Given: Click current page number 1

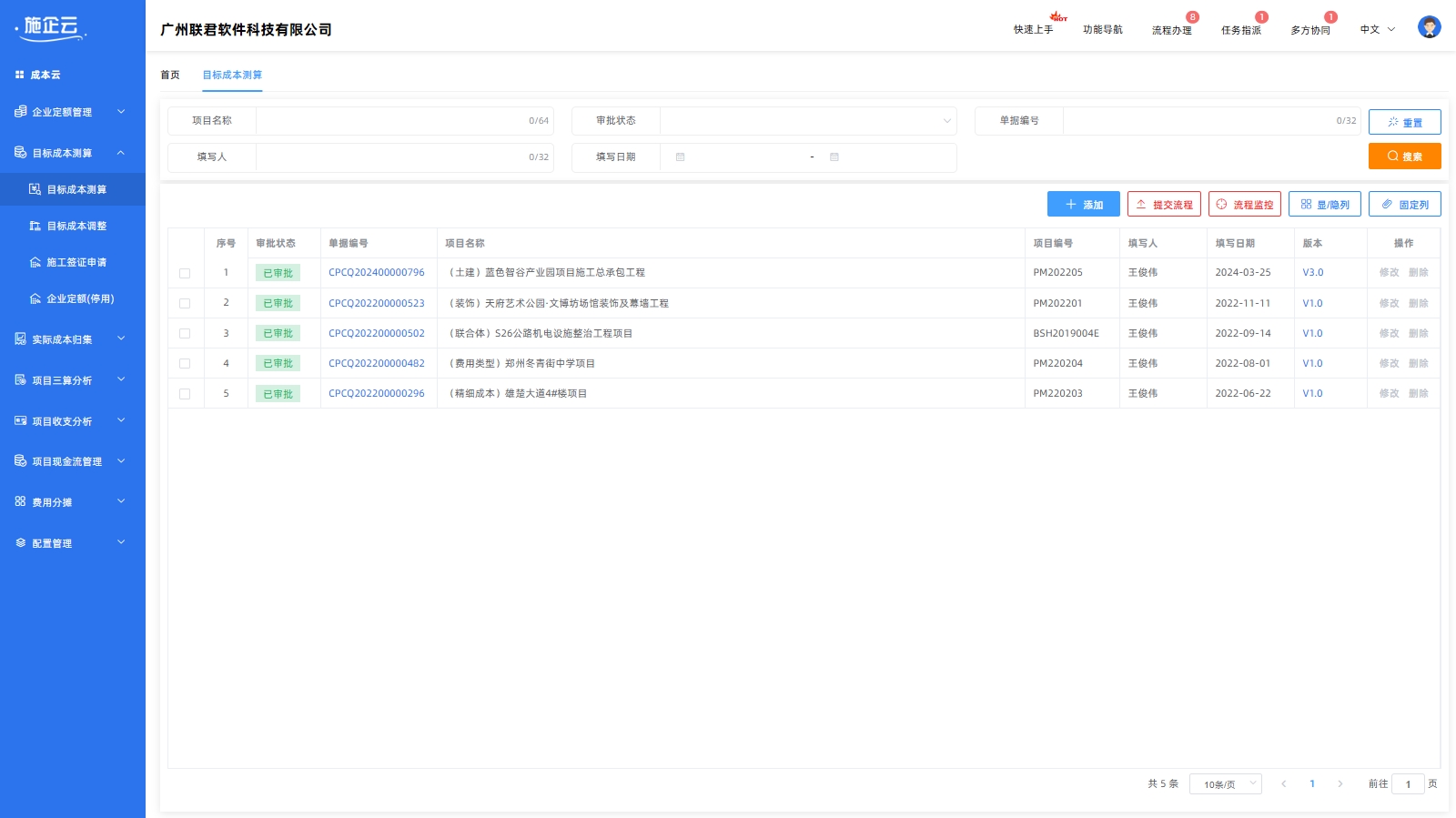Looking at the screenshot, I should tap(1311, 784).
